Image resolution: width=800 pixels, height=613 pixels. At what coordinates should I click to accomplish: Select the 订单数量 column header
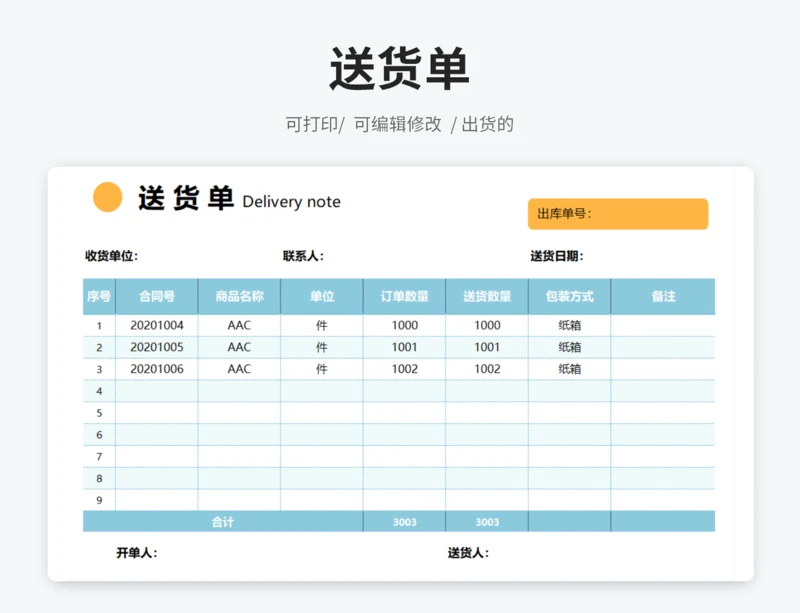[404, 296]
